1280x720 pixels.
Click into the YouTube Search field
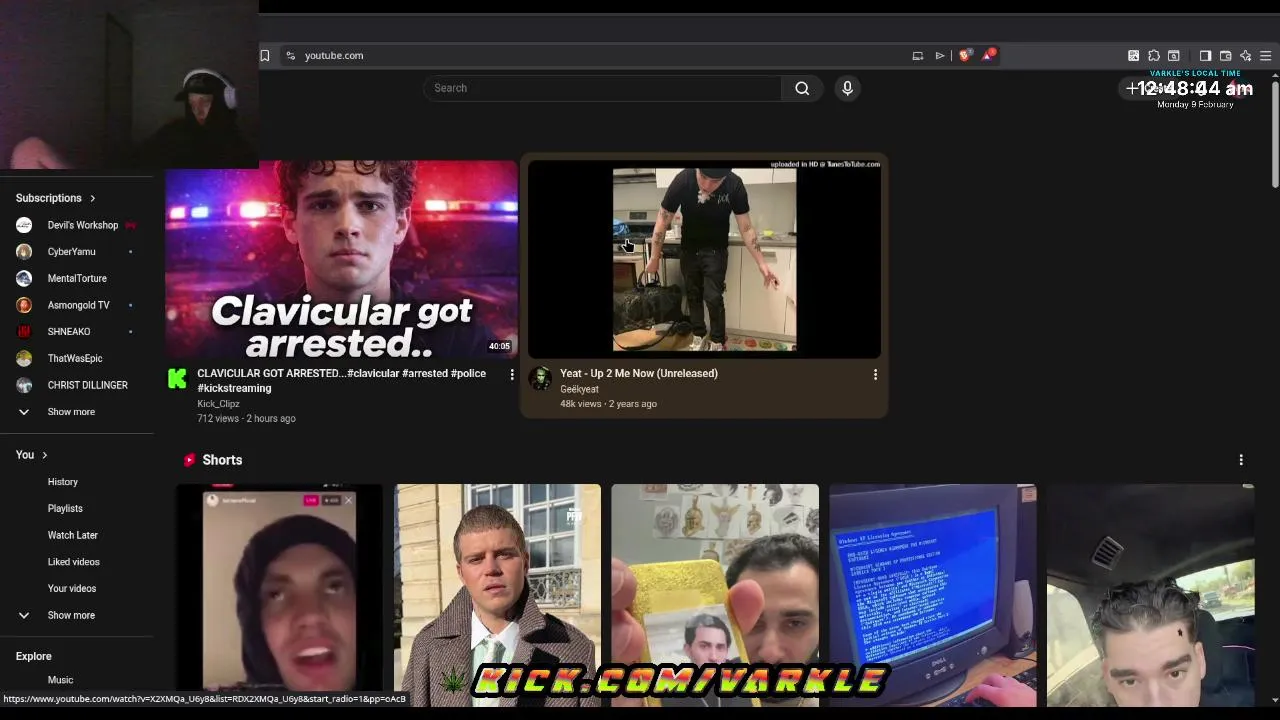click(x=603, y=88)
